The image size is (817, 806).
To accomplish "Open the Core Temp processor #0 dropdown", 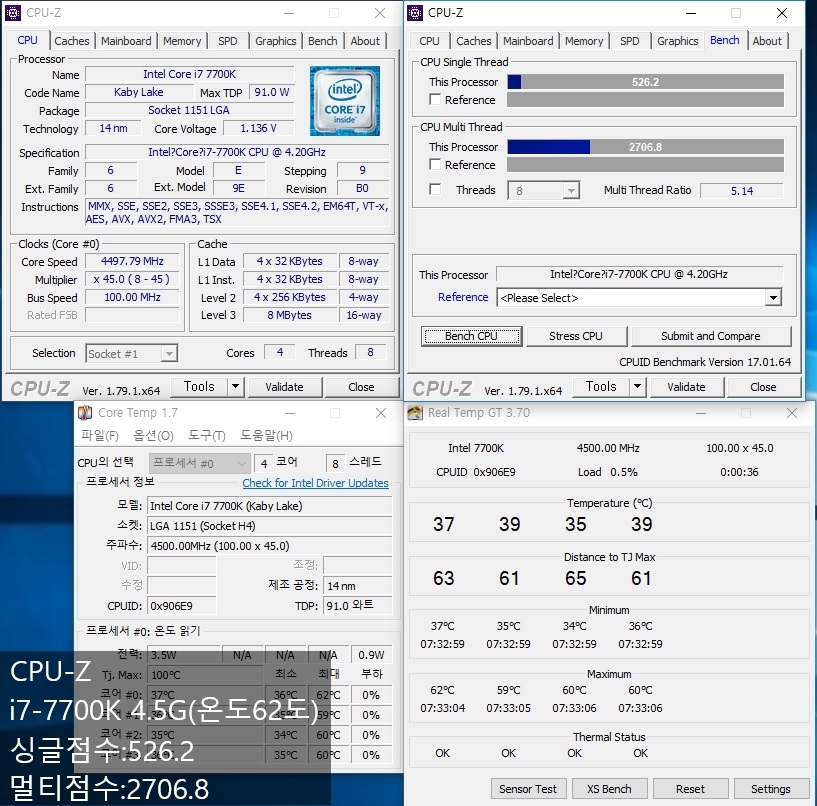I will [199, 463].
